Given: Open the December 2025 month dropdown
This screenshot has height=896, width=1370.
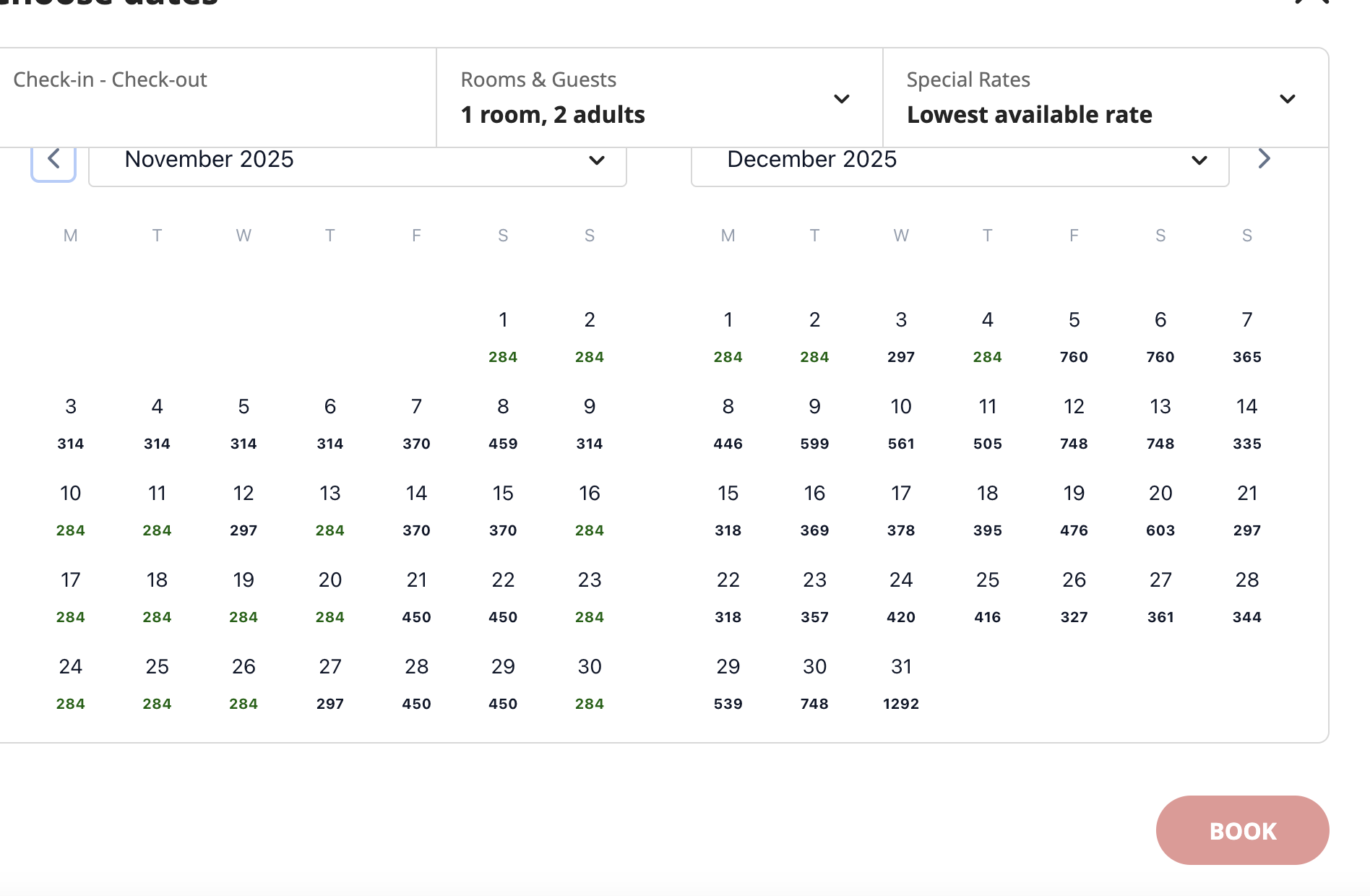Looking at the screenshot, I should tap(960, 160).
